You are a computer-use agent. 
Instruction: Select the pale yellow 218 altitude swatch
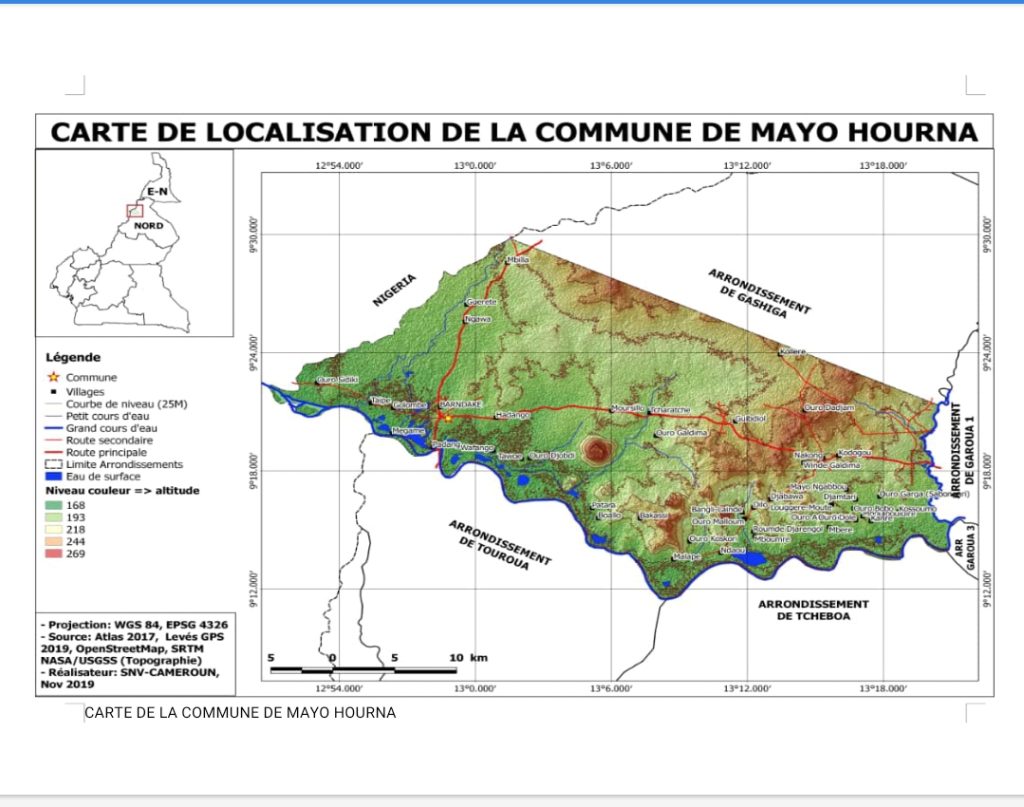click(x=53, y=529)
